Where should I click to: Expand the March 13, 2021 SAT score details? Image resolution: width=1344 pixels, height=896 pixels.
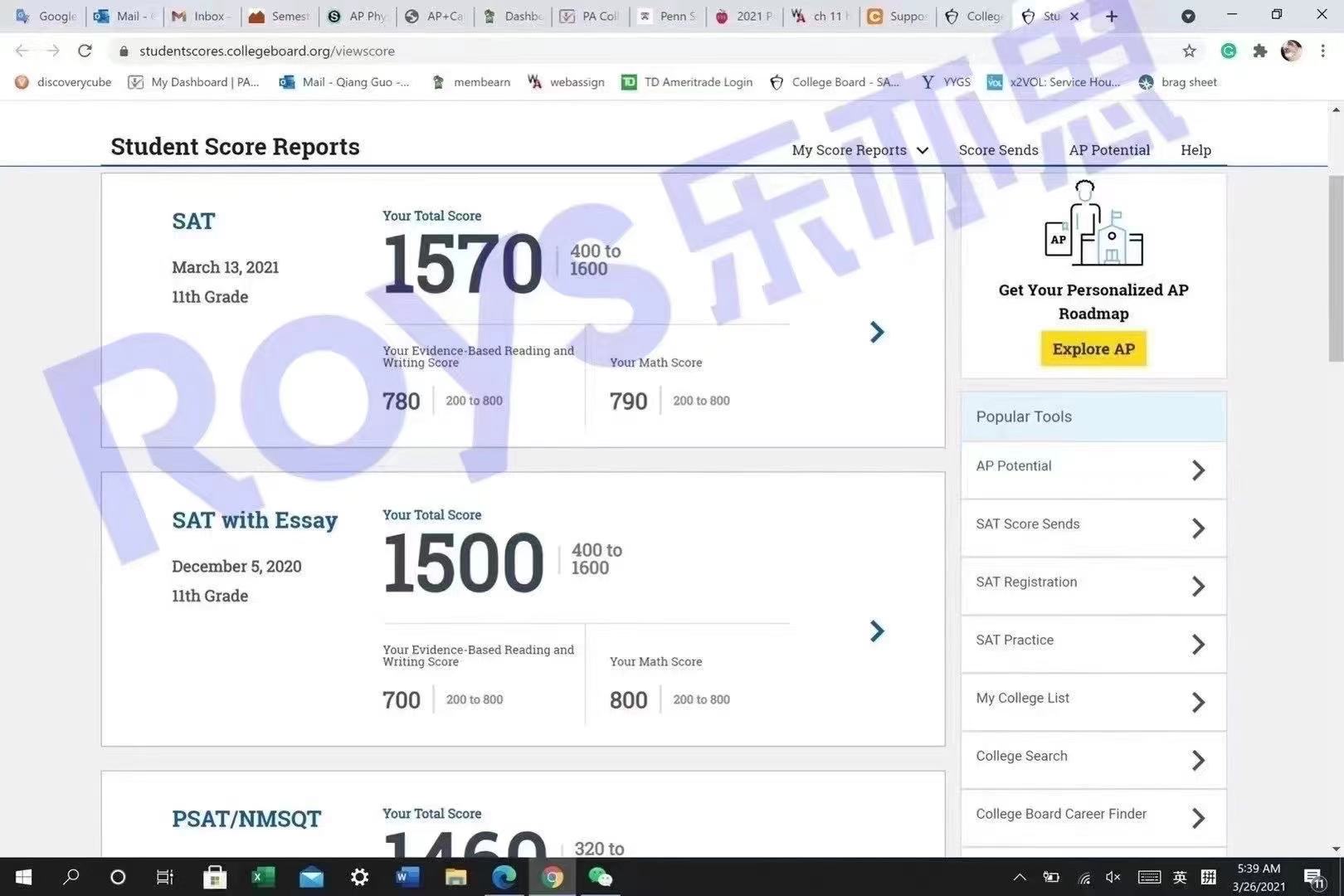click(877, 332)
